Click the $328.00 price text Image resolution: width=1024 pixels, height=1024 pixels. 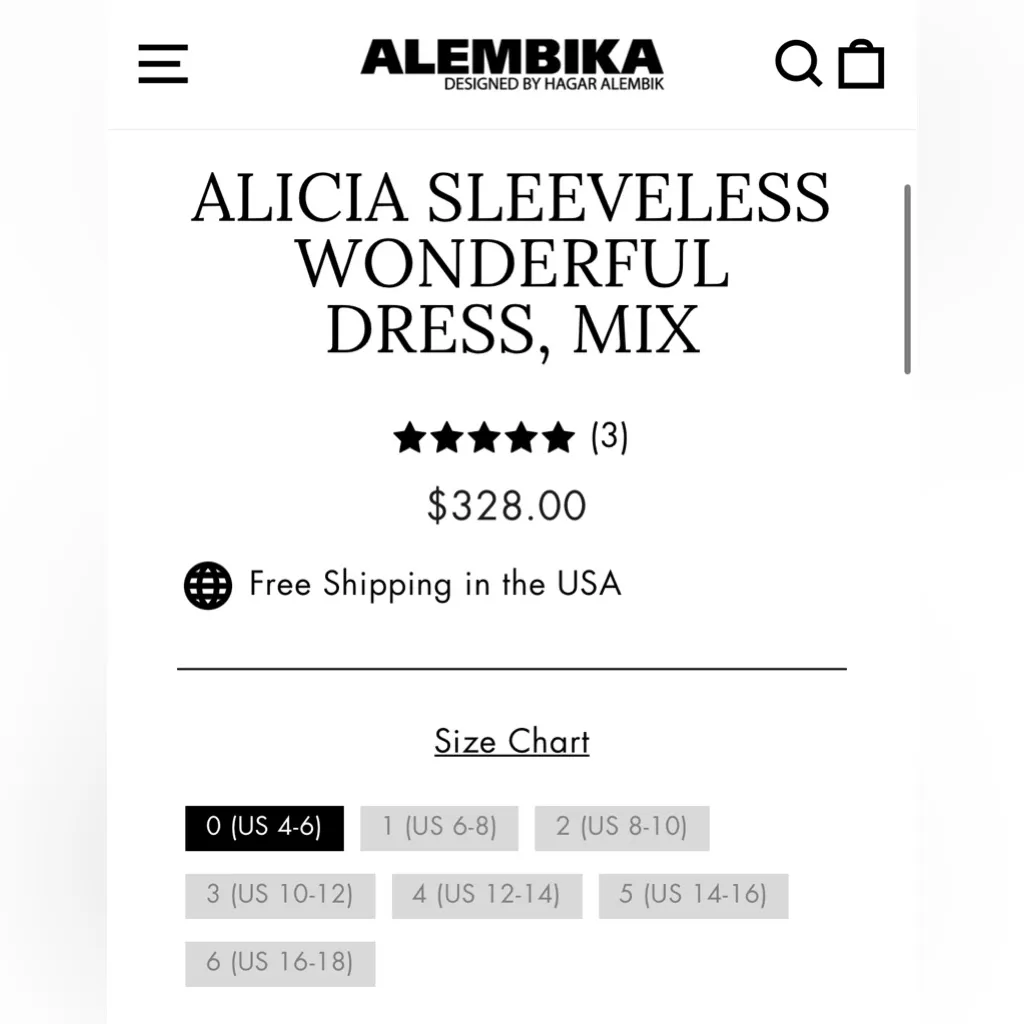(x=506, y=505)
